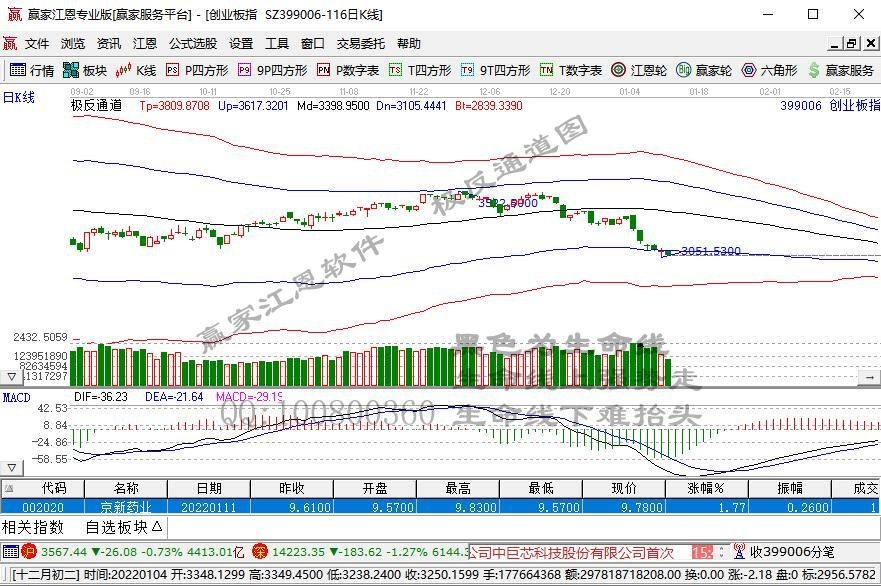The width and height of the screenshot is (881, 586).
Task: Click the scrolling news ticker text
Action: (x=572, y=552)
